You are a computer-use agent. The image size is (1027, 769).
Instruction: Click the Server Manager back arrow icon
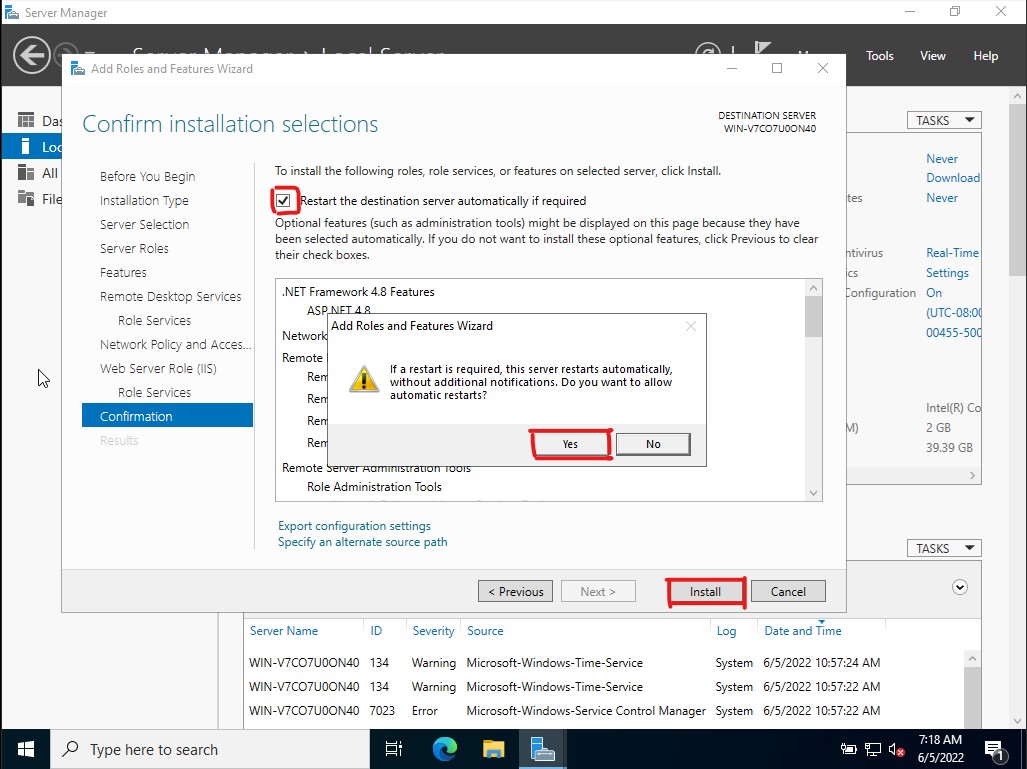coord(31,55)
